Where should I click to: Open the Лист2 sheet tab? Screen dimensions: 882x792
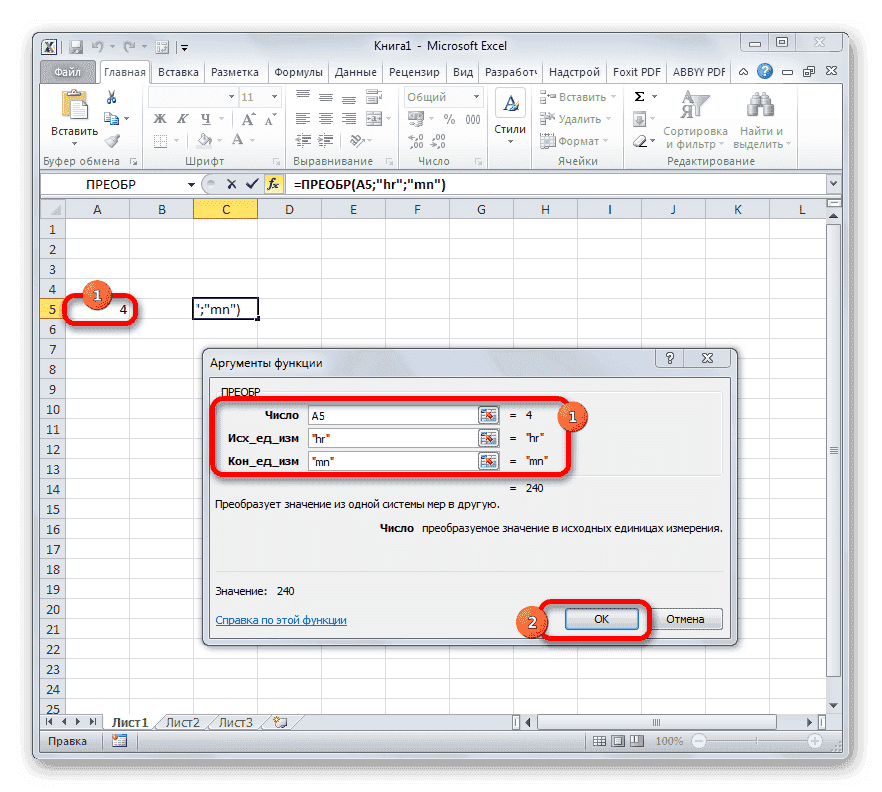[x=182, y=722]
